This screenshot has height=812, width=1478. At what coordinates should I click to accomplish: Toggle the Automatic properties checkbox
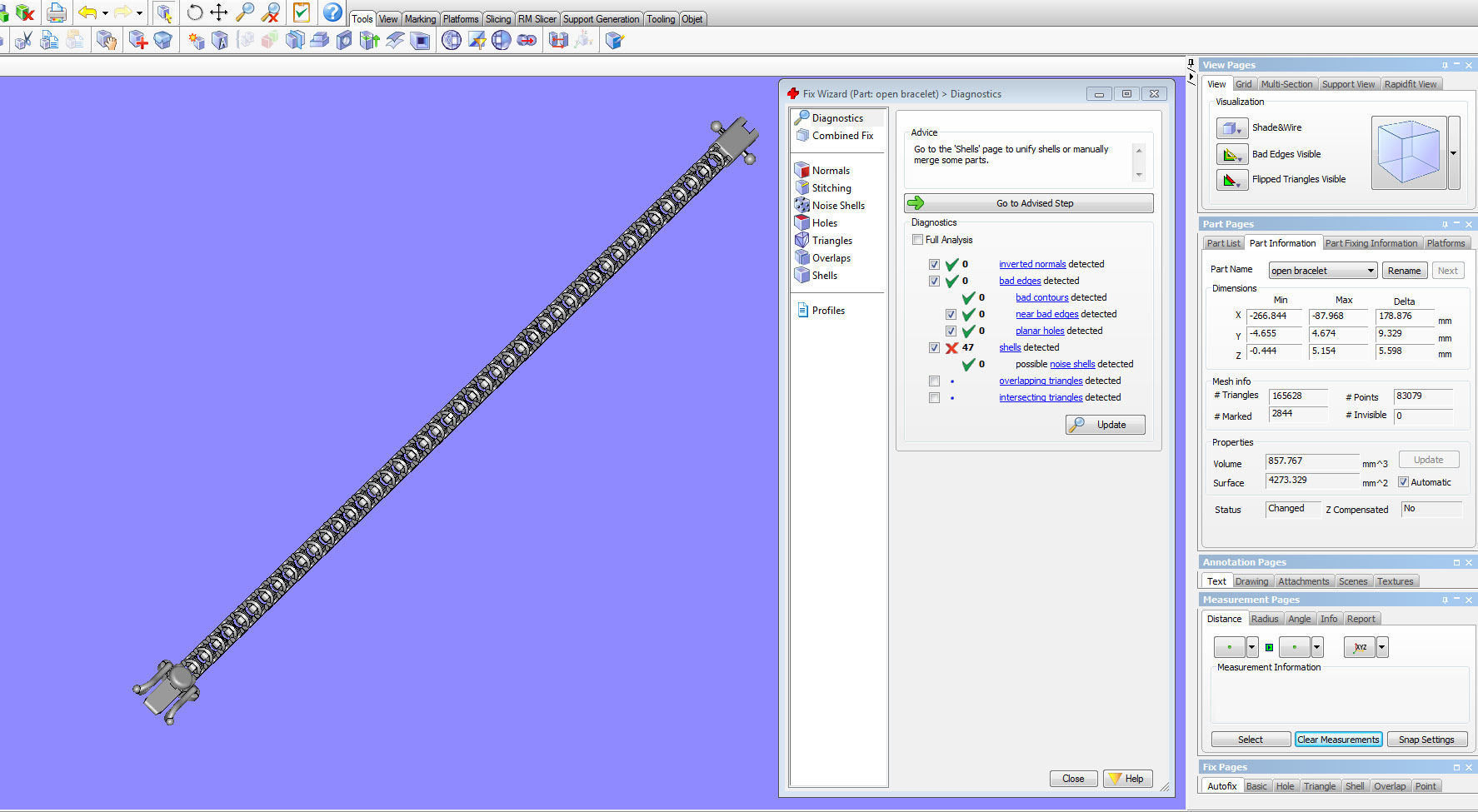coord(1403,482)
